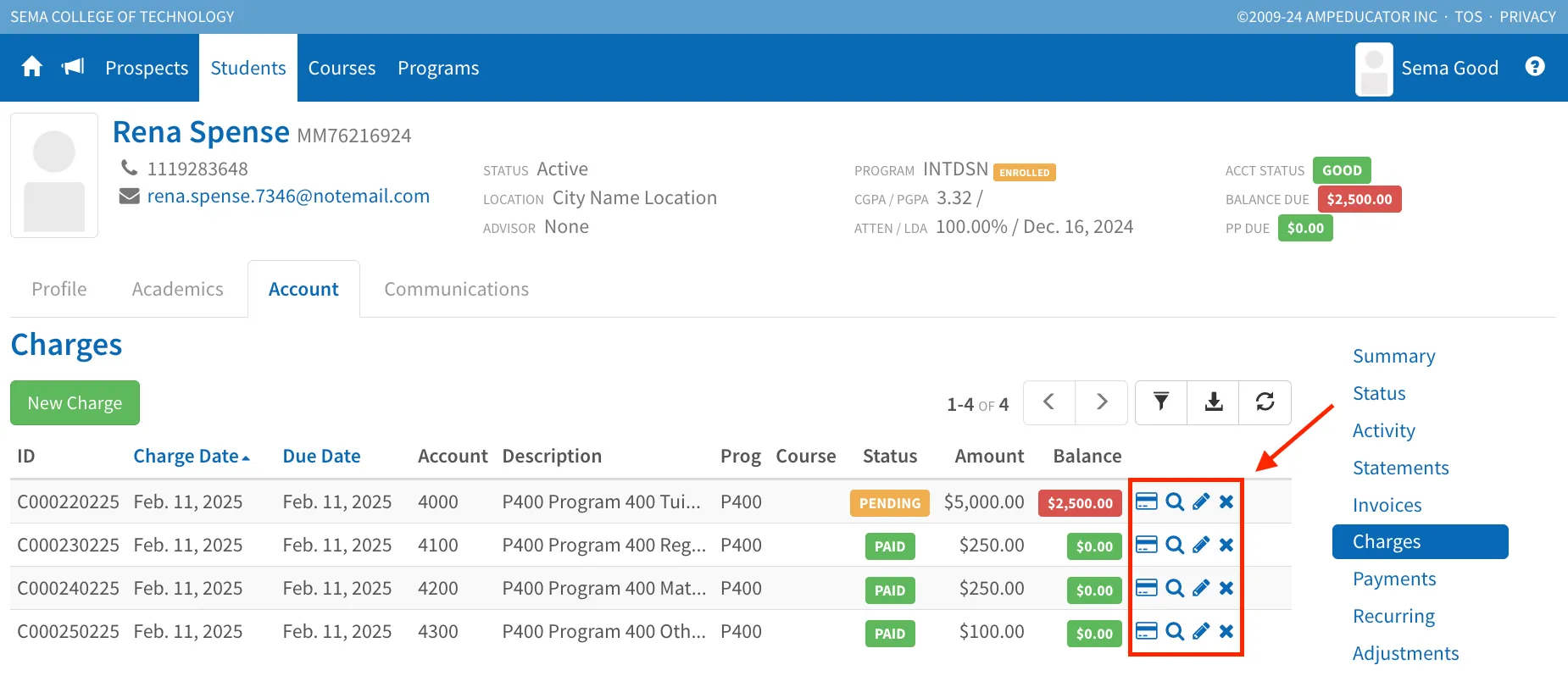Viewport: 1568px width, 676px height.
Task: Go to previous page of charges
Action: (1049, 402)
